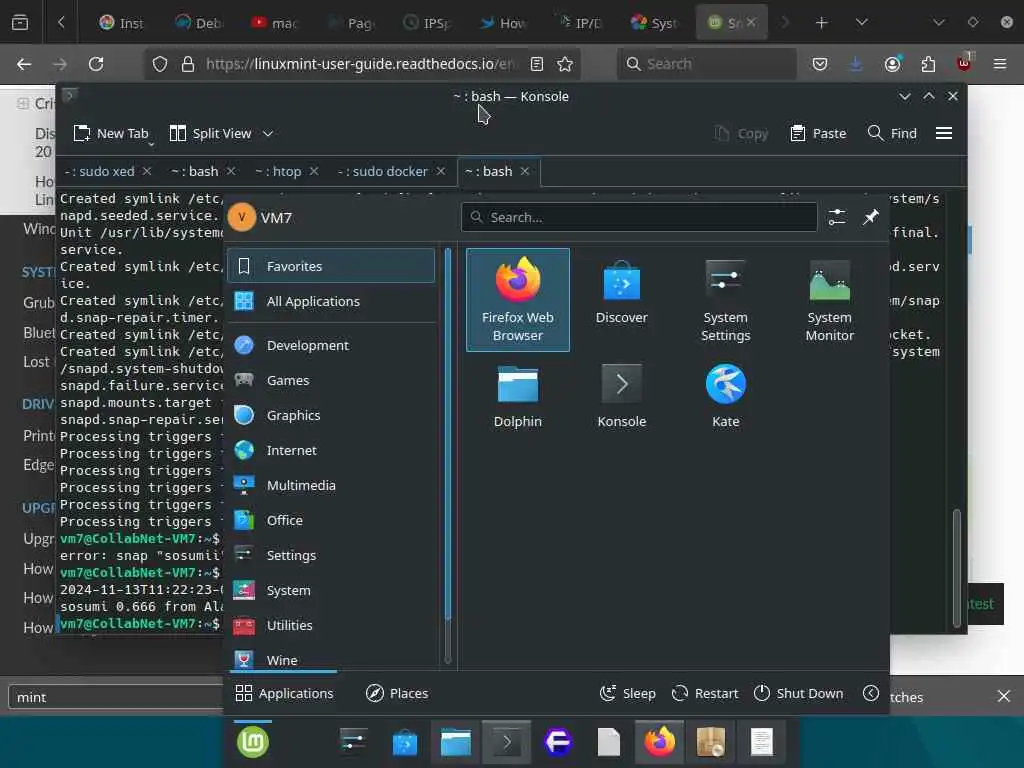Open the Development category

(x=331, y=345)
